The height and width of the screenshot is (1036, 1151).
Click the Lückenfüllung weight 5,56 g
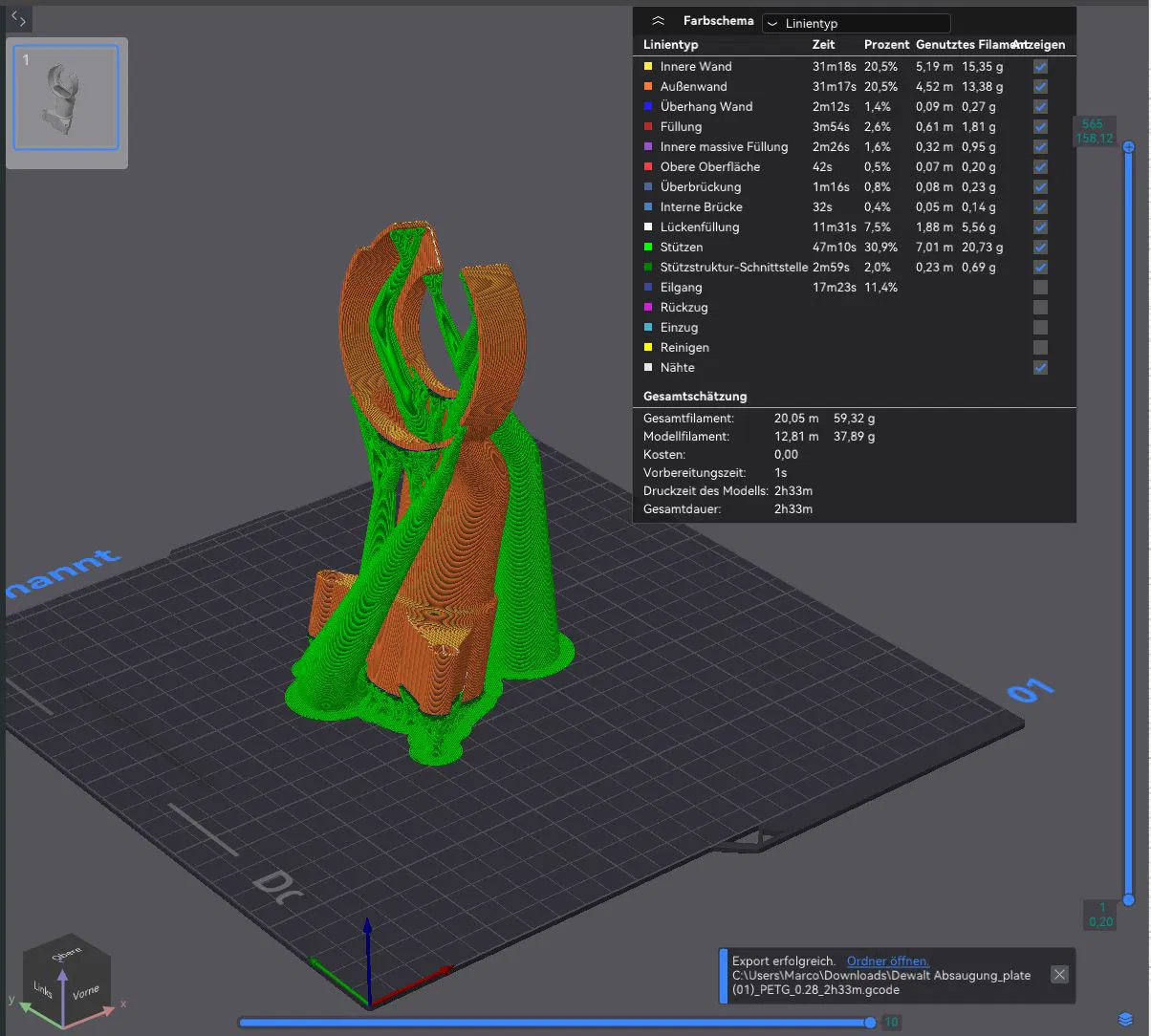coord(979,227)
